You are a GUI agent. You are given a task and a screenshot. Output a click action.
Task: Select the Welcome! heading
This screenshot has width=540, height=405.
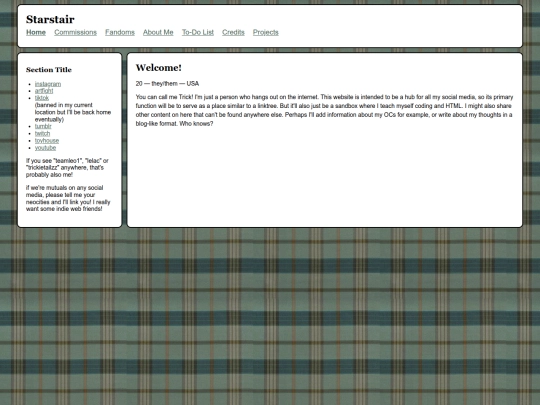(158, 68)
